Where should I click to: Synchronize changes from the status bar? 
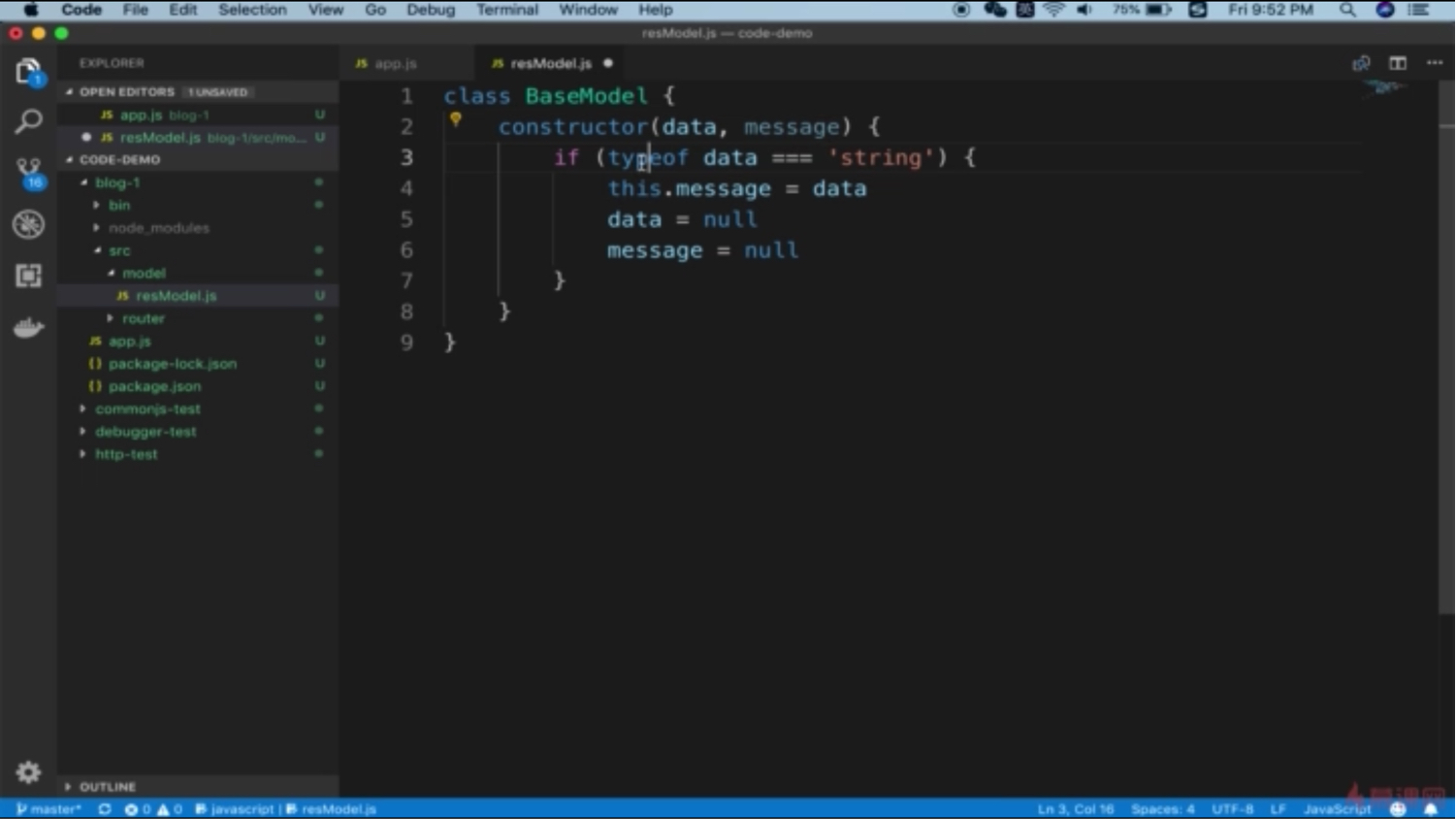click(105, 809)
